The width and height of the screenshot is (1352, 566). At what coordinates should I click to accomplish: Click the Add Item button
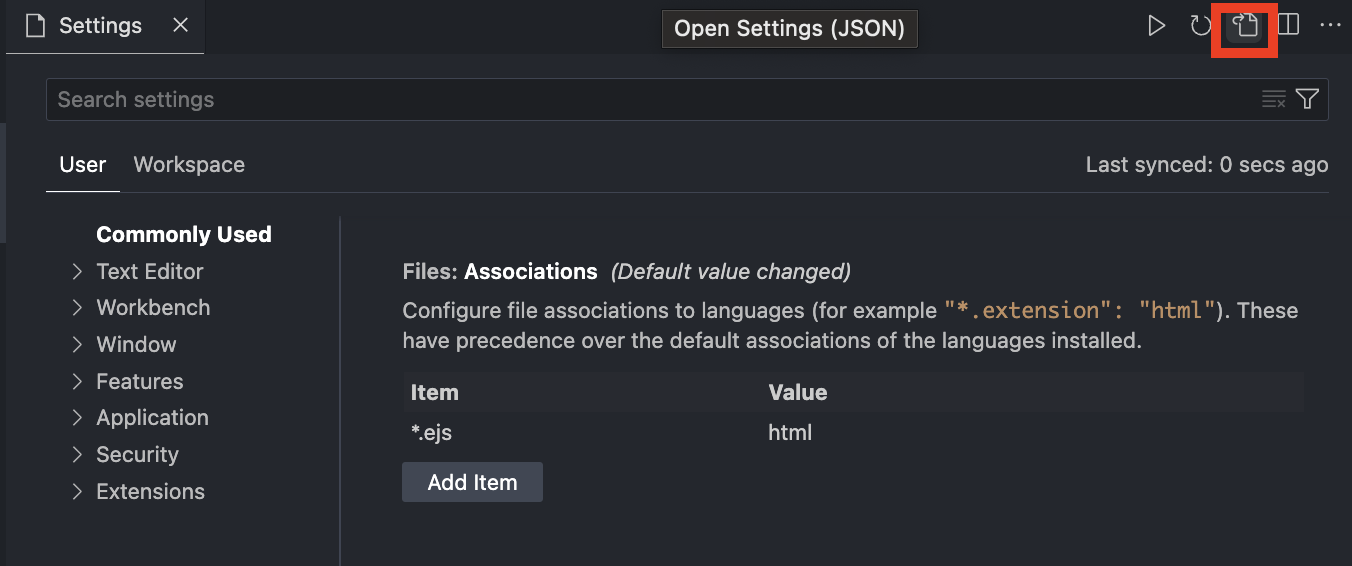[x=472, y=482]
